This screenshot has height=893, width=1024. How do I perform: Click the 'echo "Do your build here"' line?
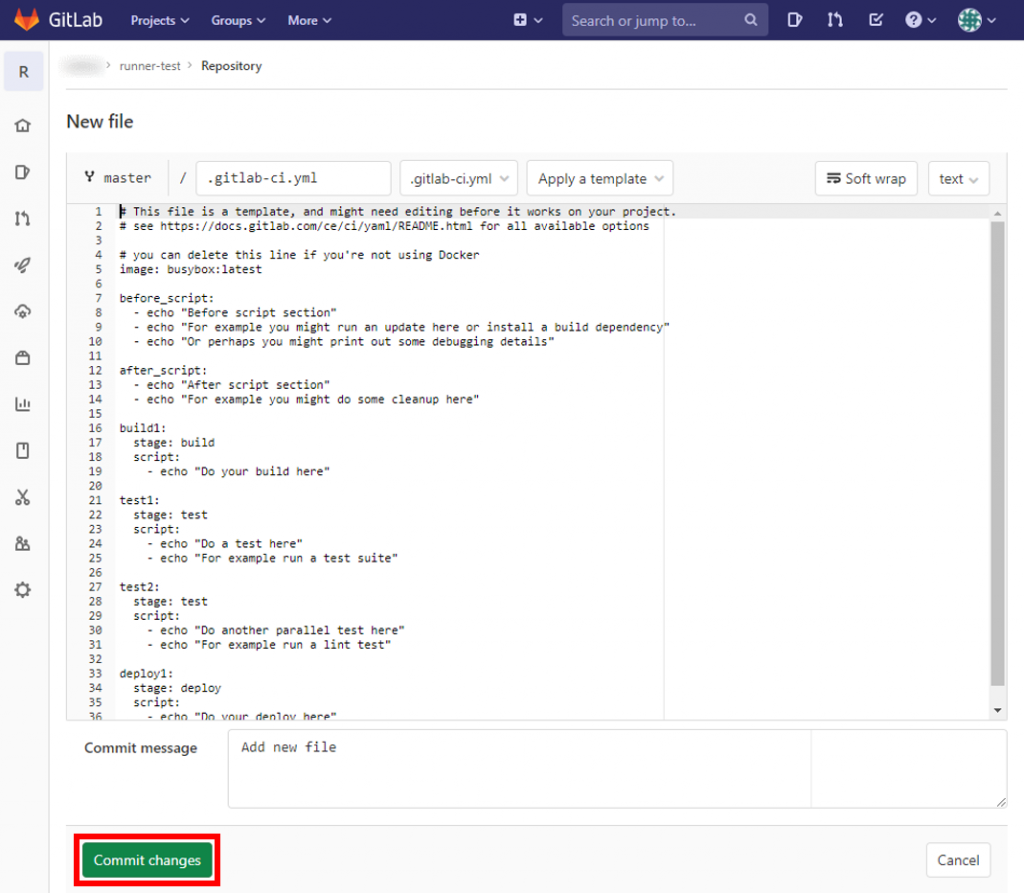(238, 472)
